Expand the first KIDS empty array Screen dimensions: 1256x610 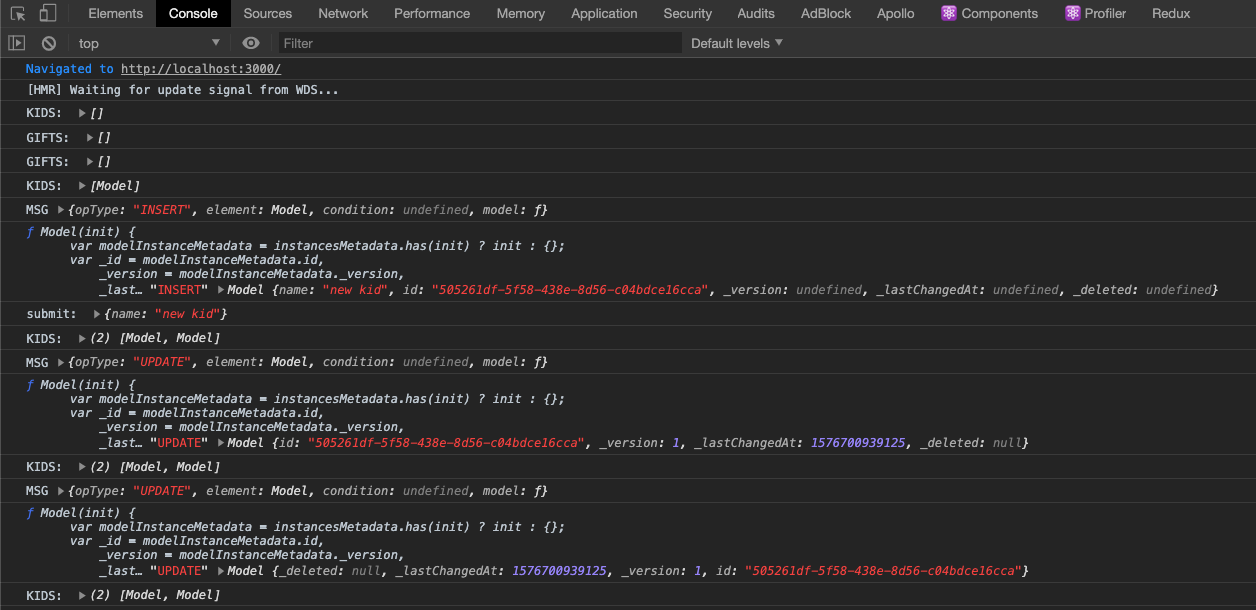(80, 113)
